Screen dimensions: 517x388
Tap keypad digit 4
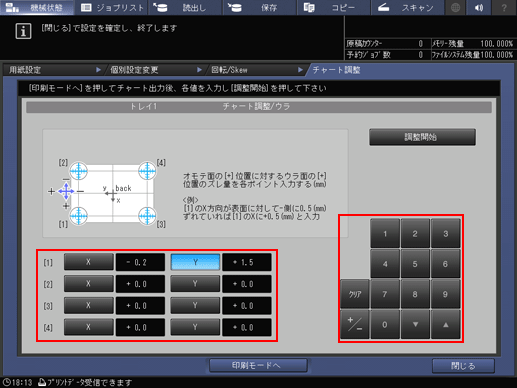tap(385, 264)
